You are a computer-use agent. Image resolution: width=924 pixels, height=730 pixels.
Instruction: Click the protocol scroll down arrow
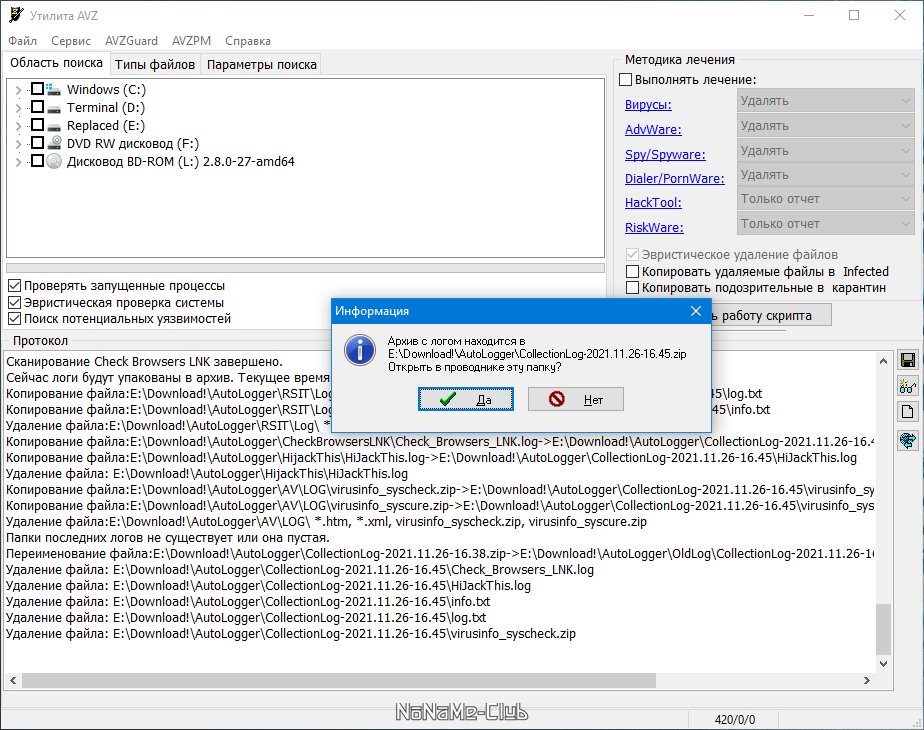(x=883, y=663)
